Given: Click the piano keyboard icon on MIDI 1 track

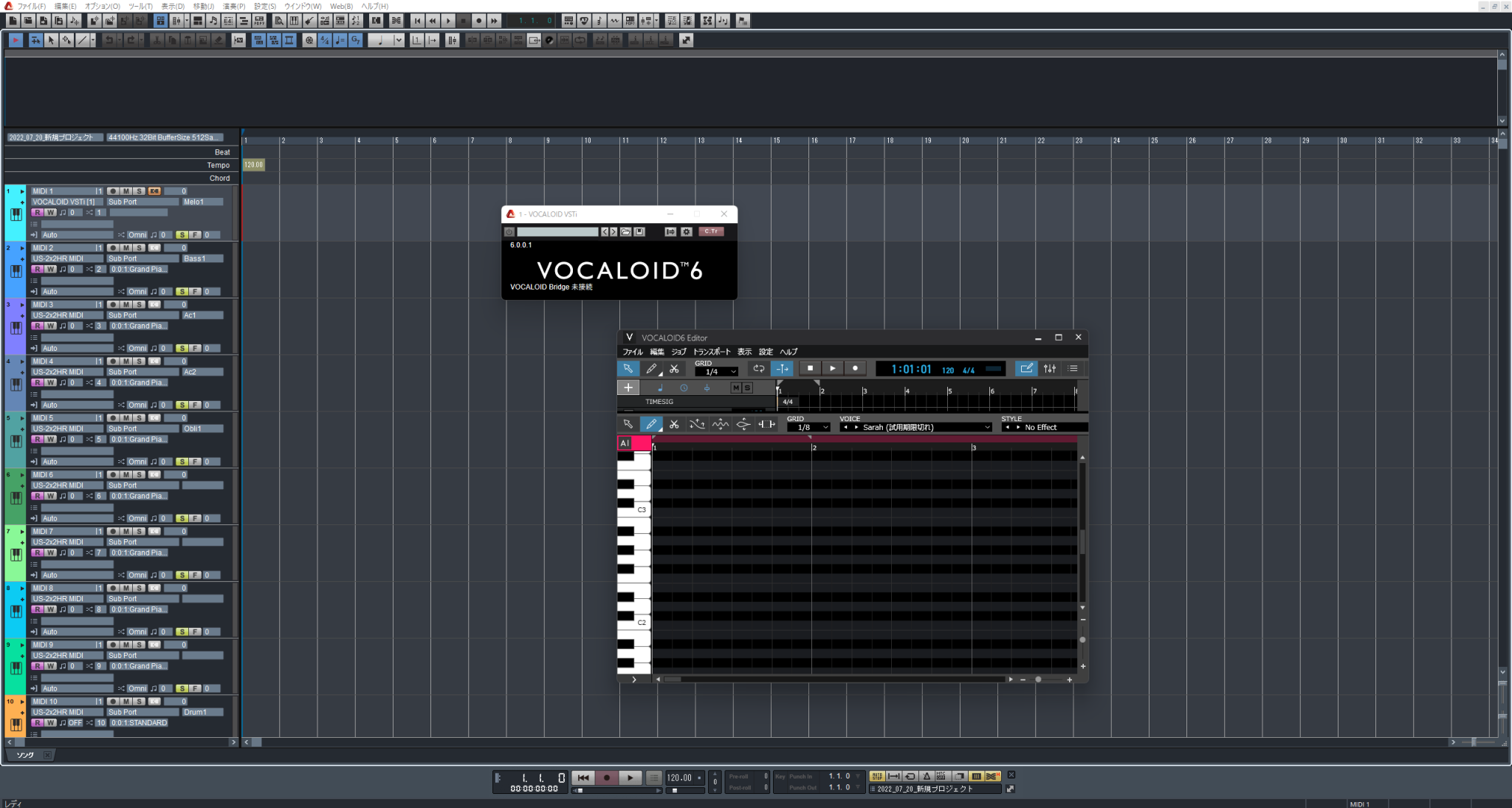Looking at the screenshot, I should point(15,214).
